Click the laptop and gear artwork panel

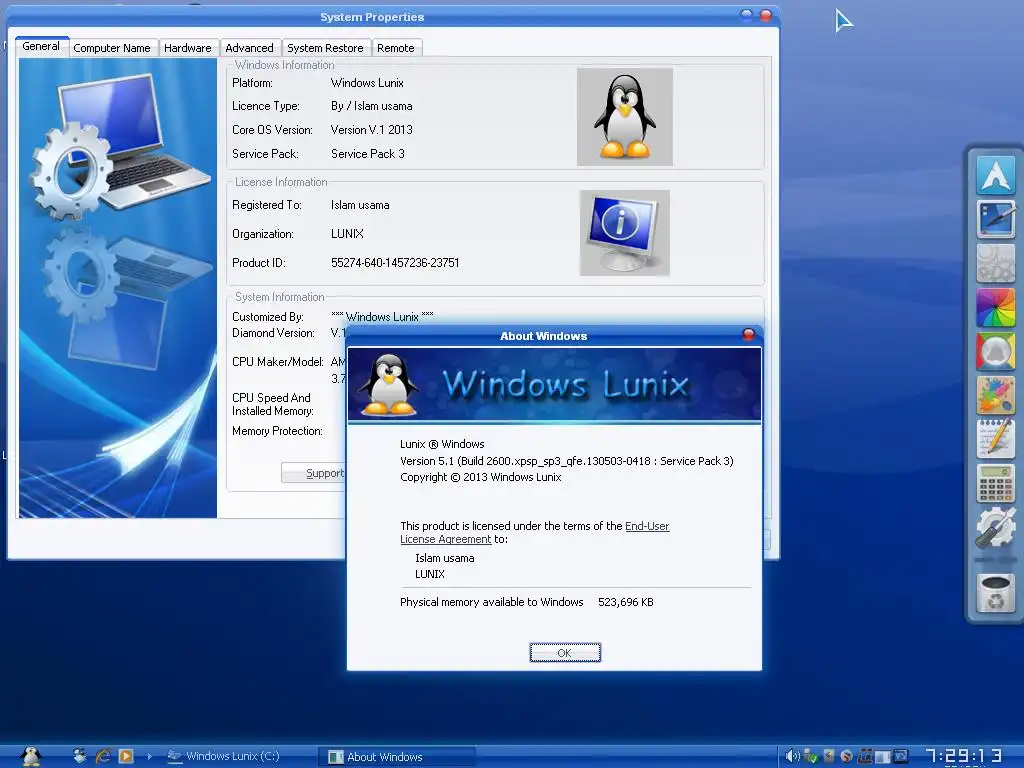click(118, 288)
